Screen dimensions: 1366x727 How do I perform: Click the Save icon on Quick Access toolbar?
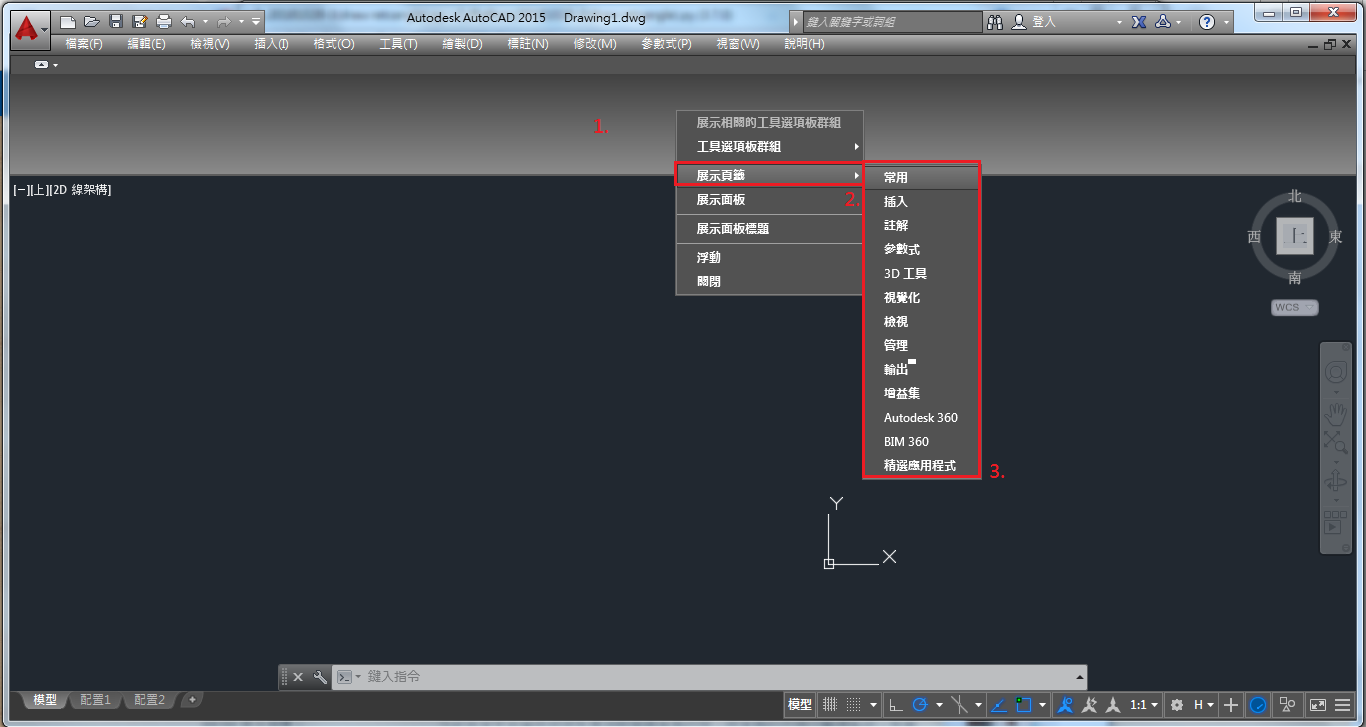116,20
